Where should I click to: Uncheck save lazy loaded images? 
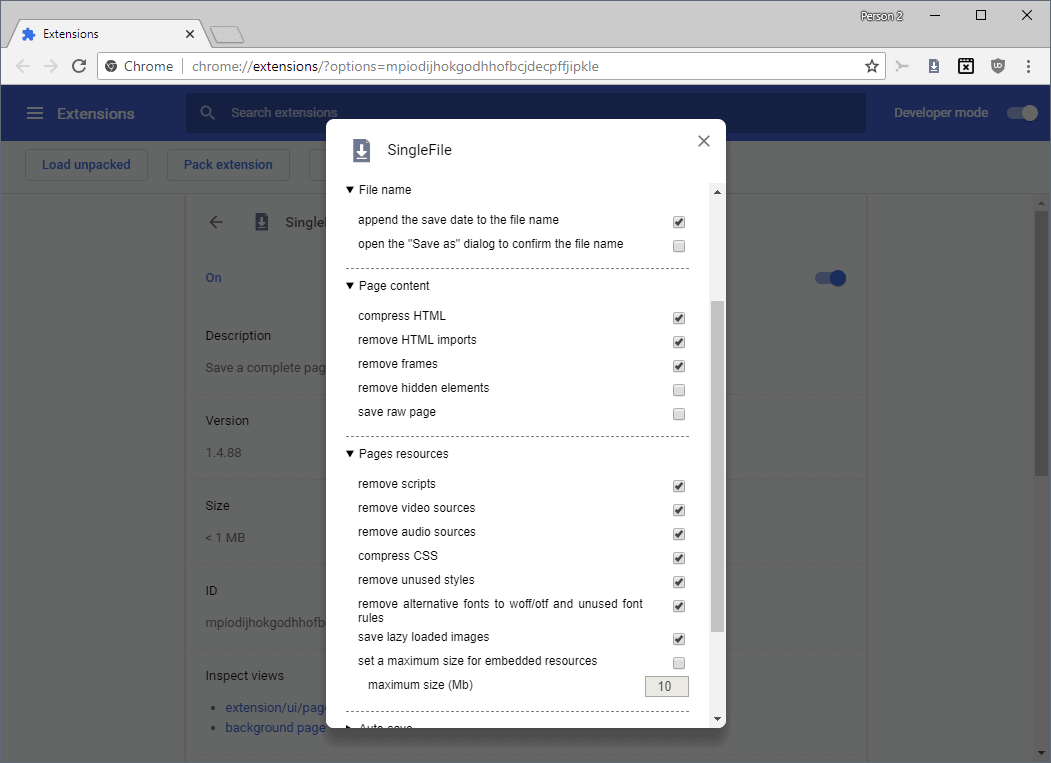click(678, 639)
